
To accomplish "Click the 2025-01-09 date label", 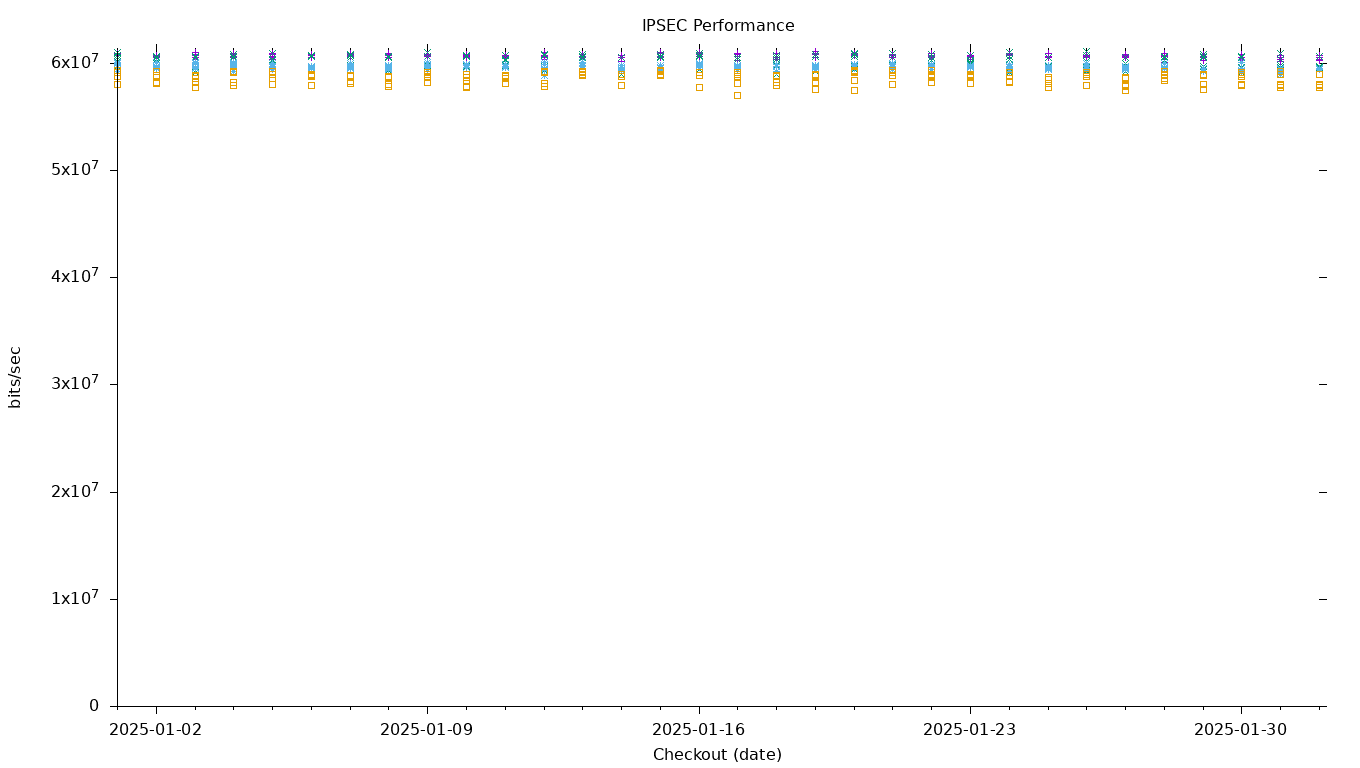I will (426, 730).
